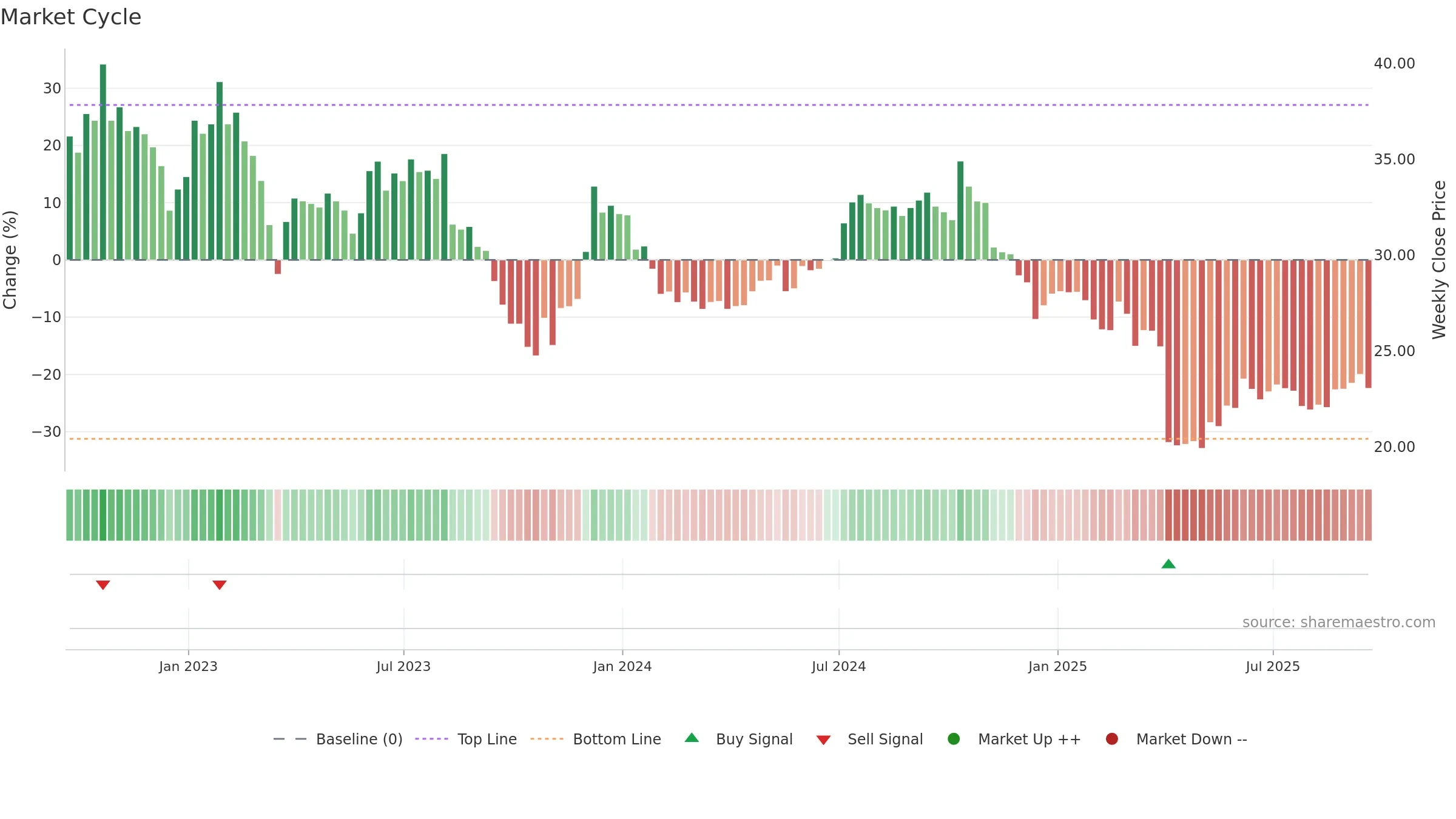Click the Market Down -- red circle legend icon
This screenshot has width=1456, height=819.
1112,739
